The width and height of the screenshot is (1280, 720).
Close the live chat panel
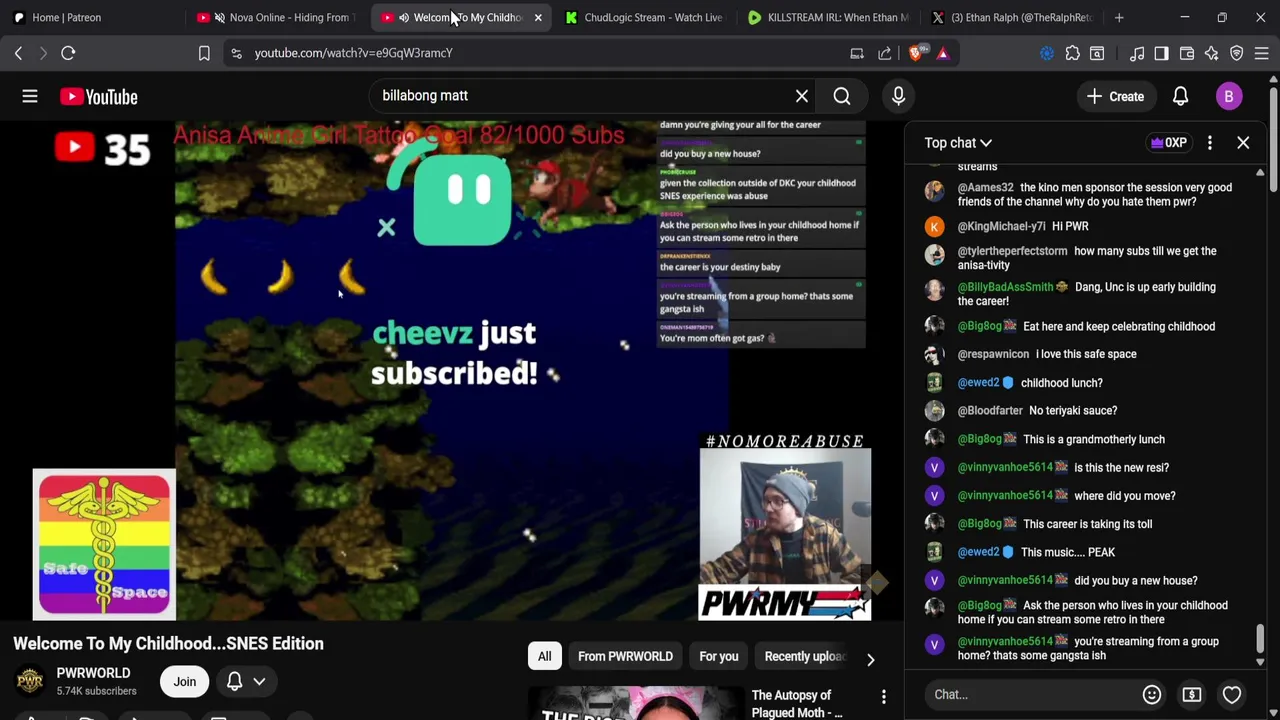1243,143
